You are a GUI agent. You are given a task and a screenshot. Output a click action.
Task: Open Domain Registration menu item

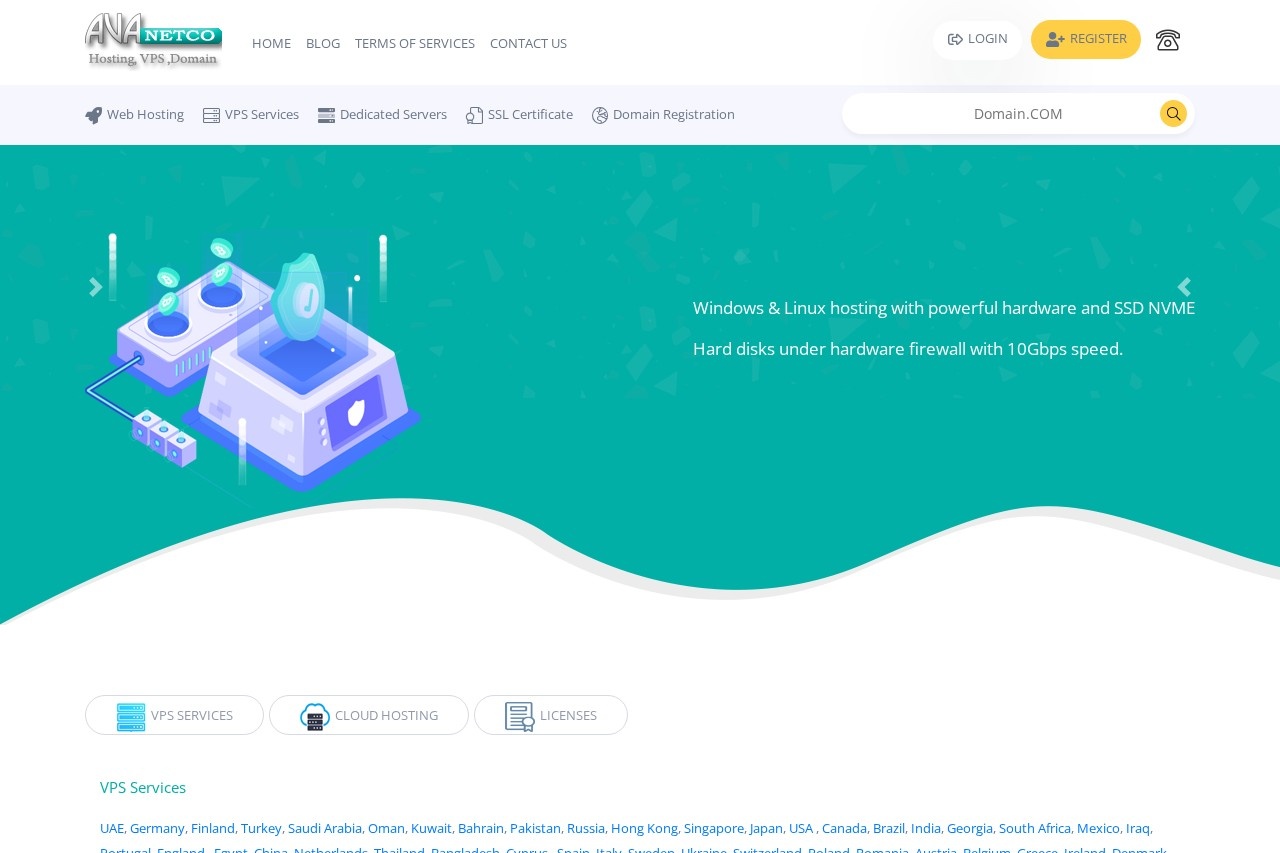[x=663, y=115]
